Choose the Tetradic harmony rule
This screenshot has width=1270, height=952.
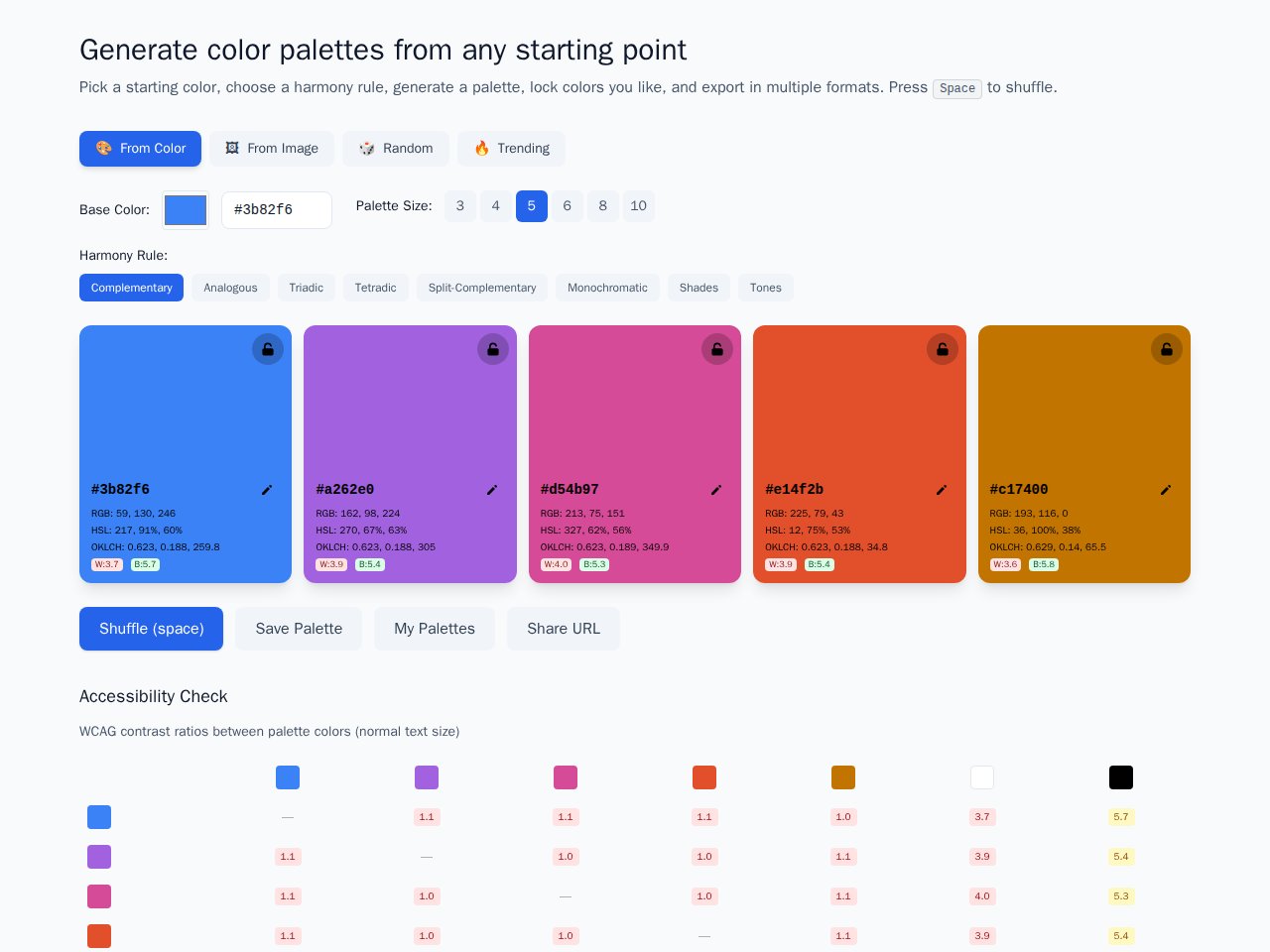376,288
